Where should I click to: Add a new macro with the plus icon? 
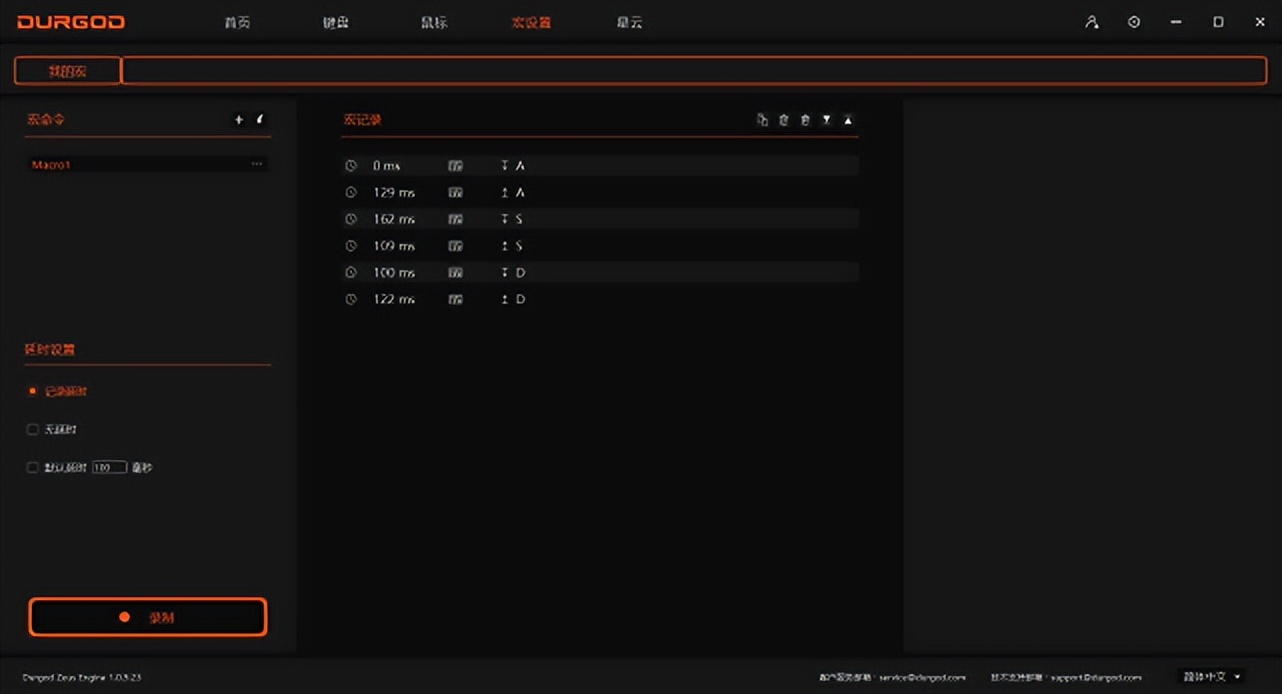click(238, 119)
